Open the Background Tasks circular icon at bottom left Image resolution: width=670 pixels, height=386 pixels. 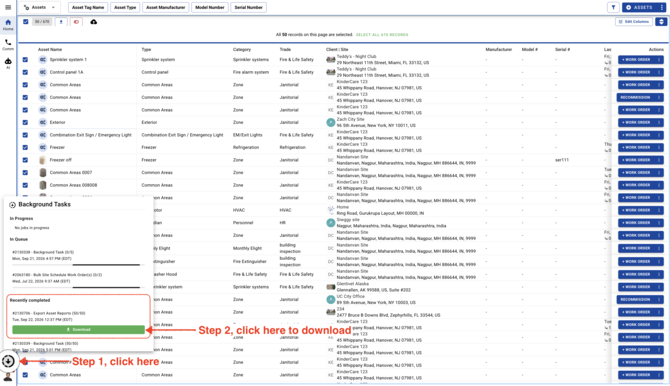[8, 361]
